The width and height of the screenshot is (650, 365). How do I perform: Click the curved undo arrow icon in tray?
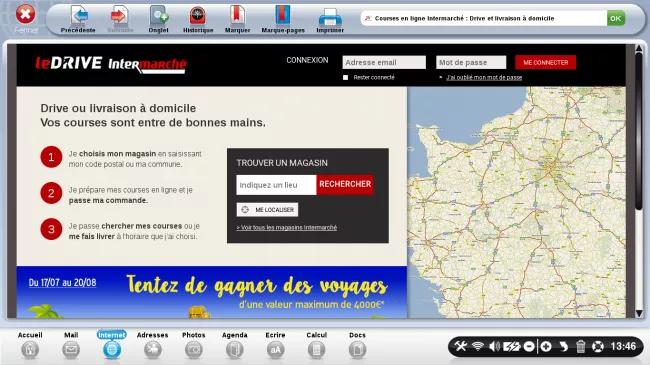pyautogui.click(x=563, y=346)
